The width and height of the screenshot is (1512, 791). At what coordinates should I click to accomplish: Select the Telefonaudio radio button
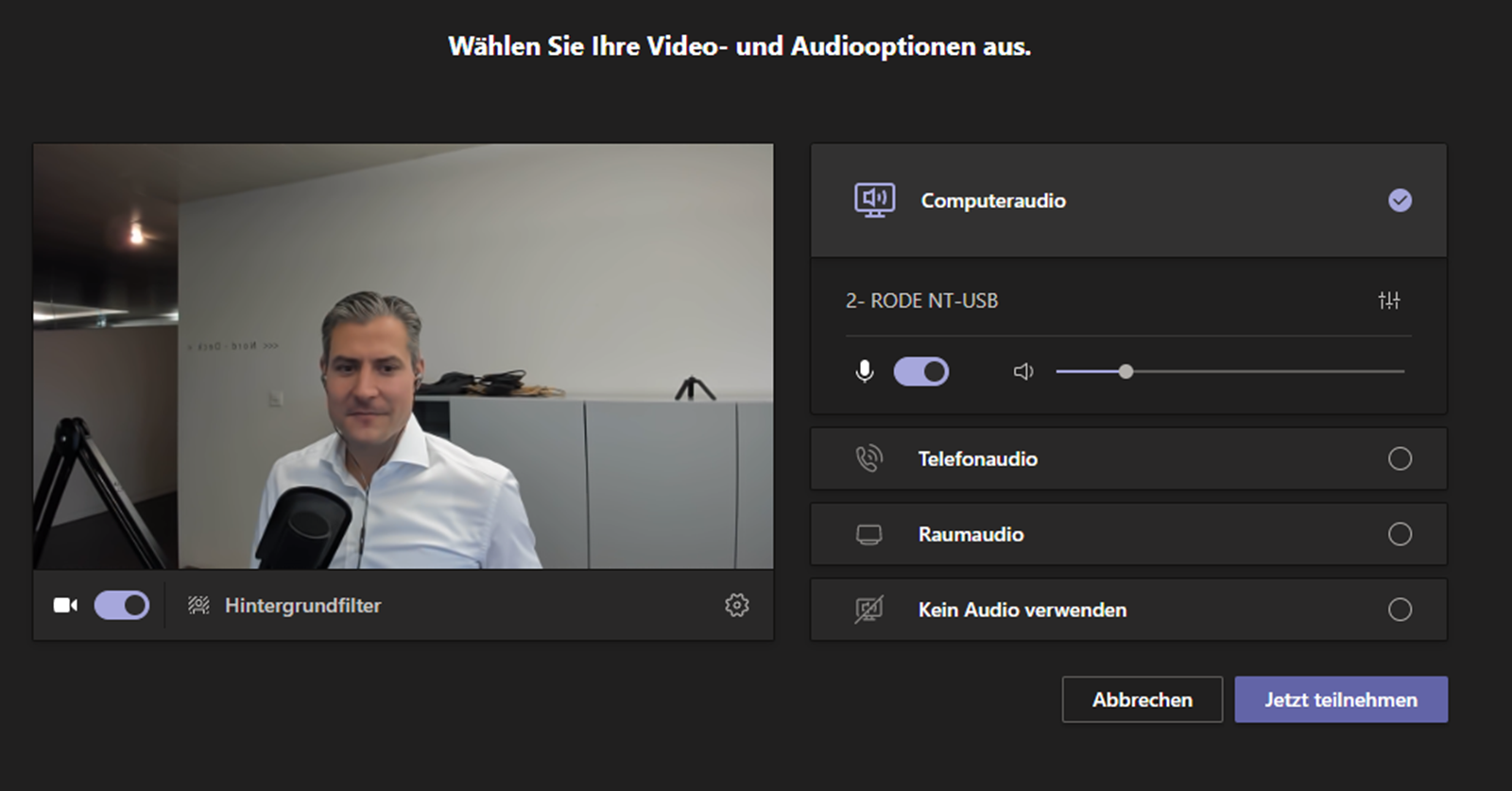1400,458
